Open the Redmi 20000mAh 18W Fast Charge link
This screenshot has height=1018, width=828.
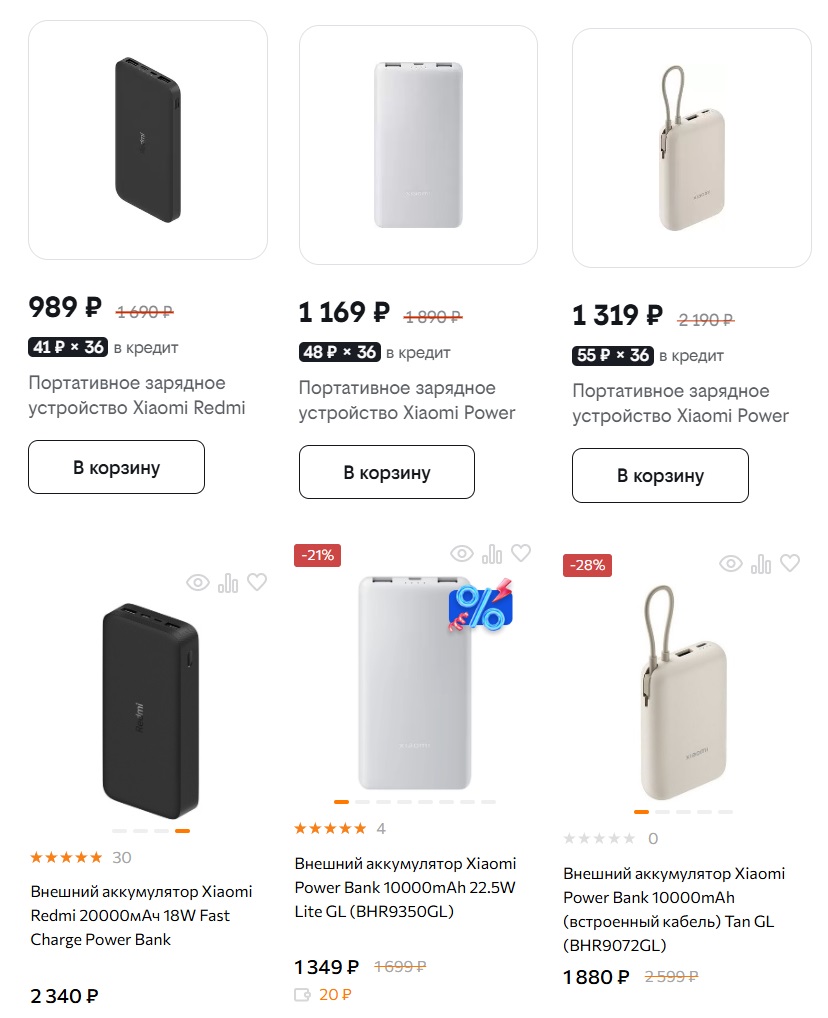[x=141, y=915]
